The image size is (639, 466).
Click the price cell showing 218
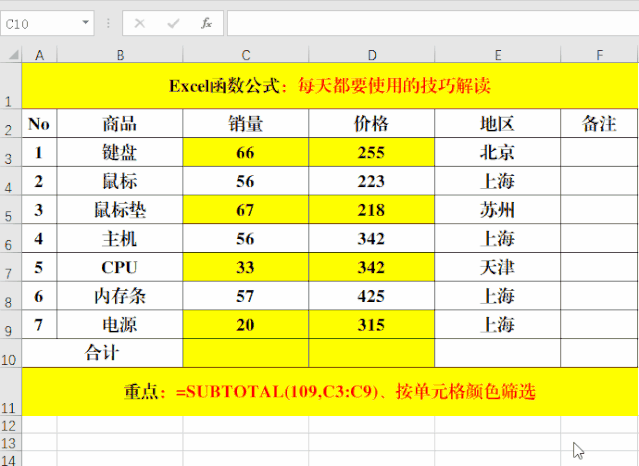click(x=372, y=210)
